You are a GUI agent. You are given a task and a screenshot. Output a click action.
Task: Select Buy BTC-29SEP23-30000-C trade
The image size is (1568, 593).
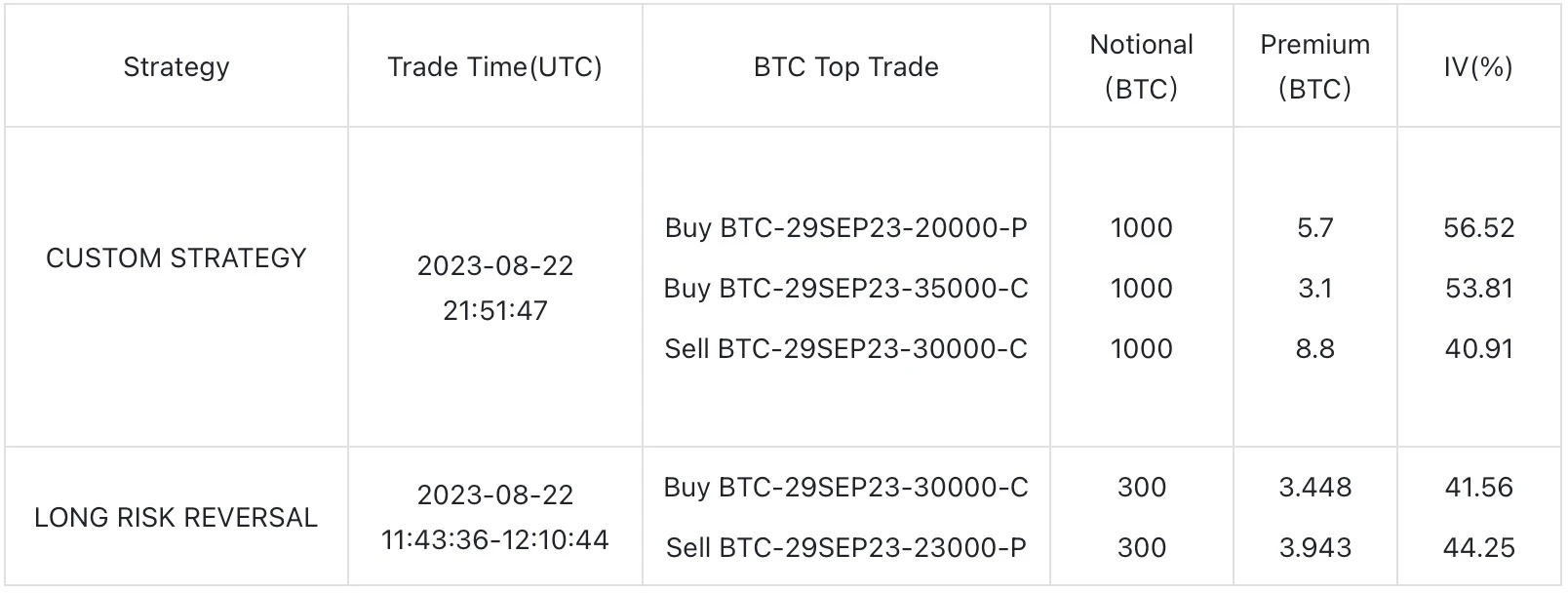coord(846,487)
